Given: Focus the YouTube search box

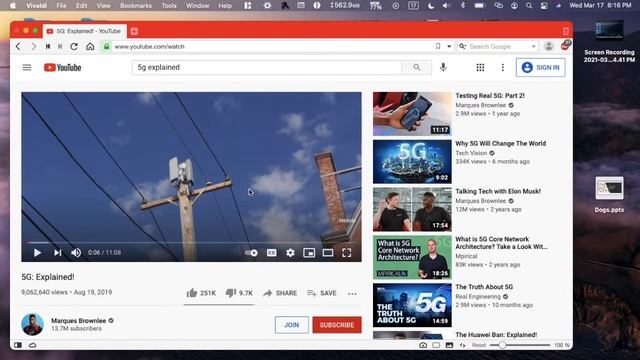Looking at the screenshot, I should coord(267,67).
